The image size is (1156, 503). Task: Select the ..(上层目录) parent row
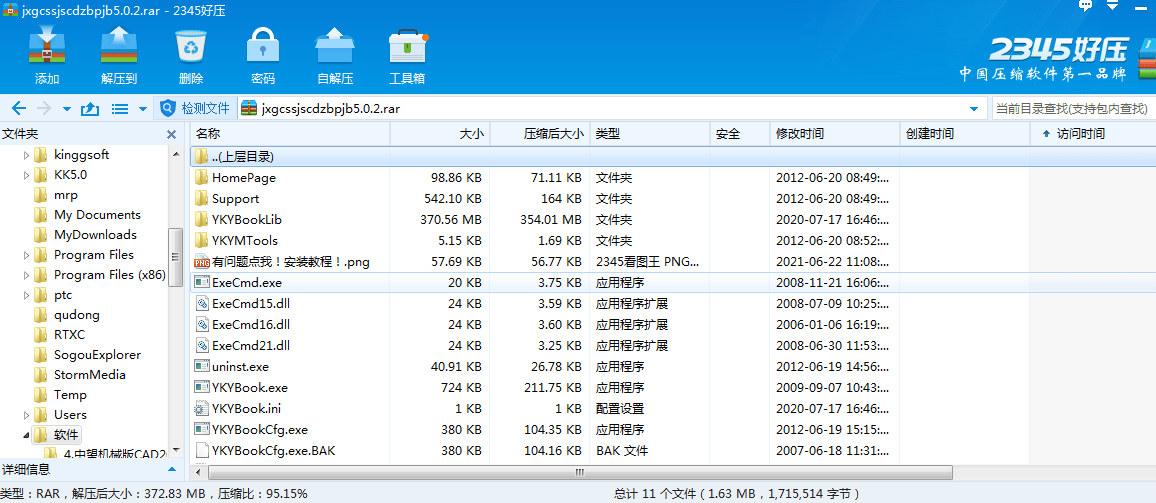pos(672,156)
